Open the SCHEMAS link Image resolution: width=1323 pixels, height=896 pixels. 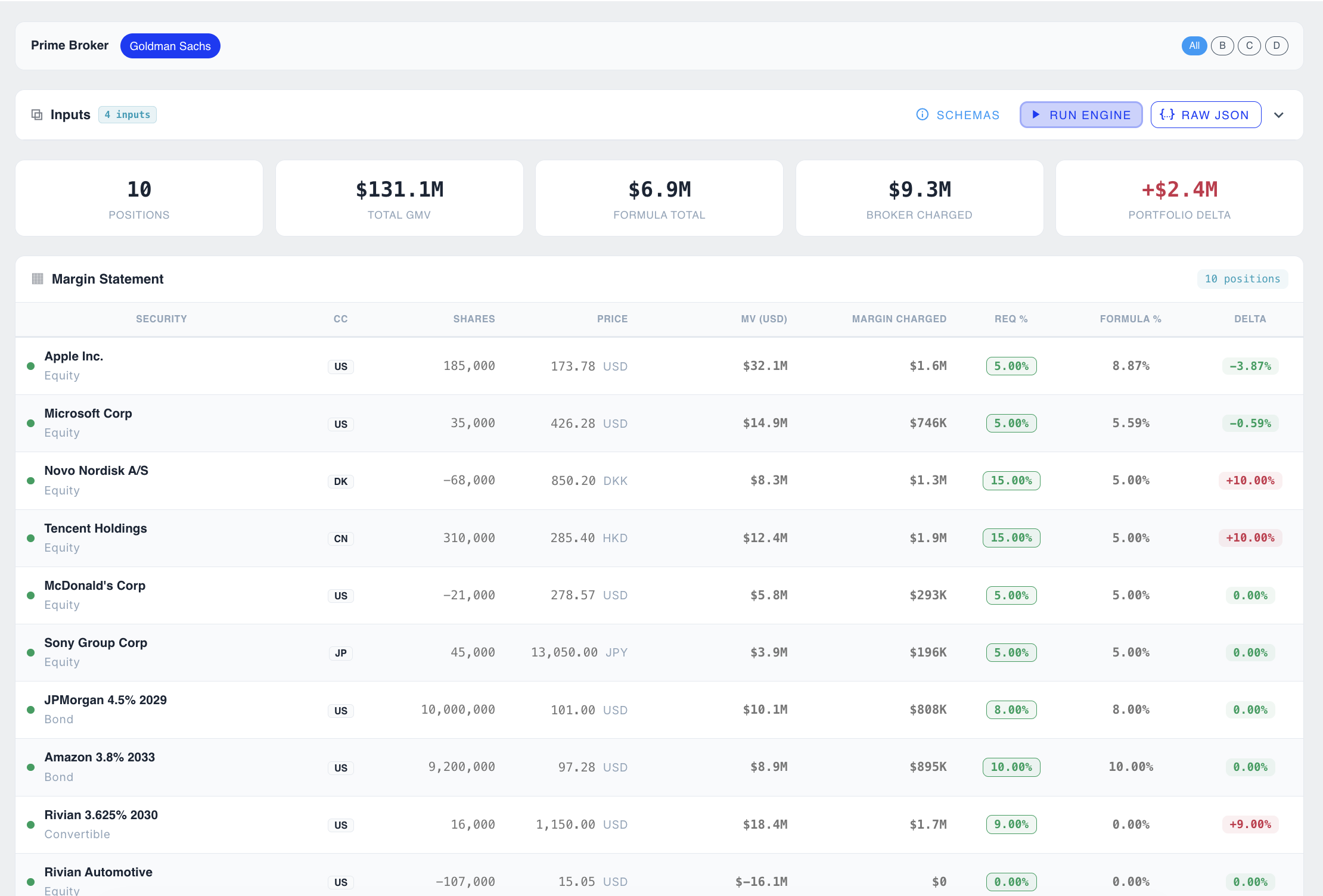click(968, 114)
